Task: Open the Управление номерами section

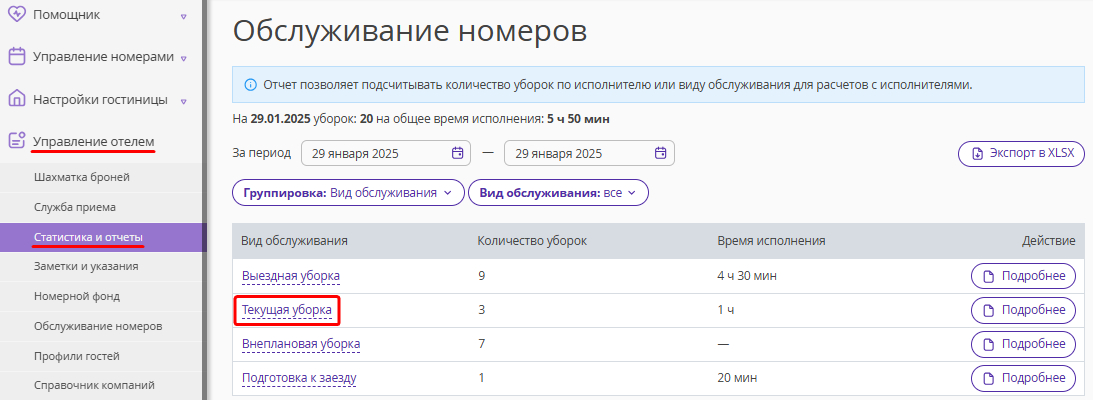Action: click(102, 56)
